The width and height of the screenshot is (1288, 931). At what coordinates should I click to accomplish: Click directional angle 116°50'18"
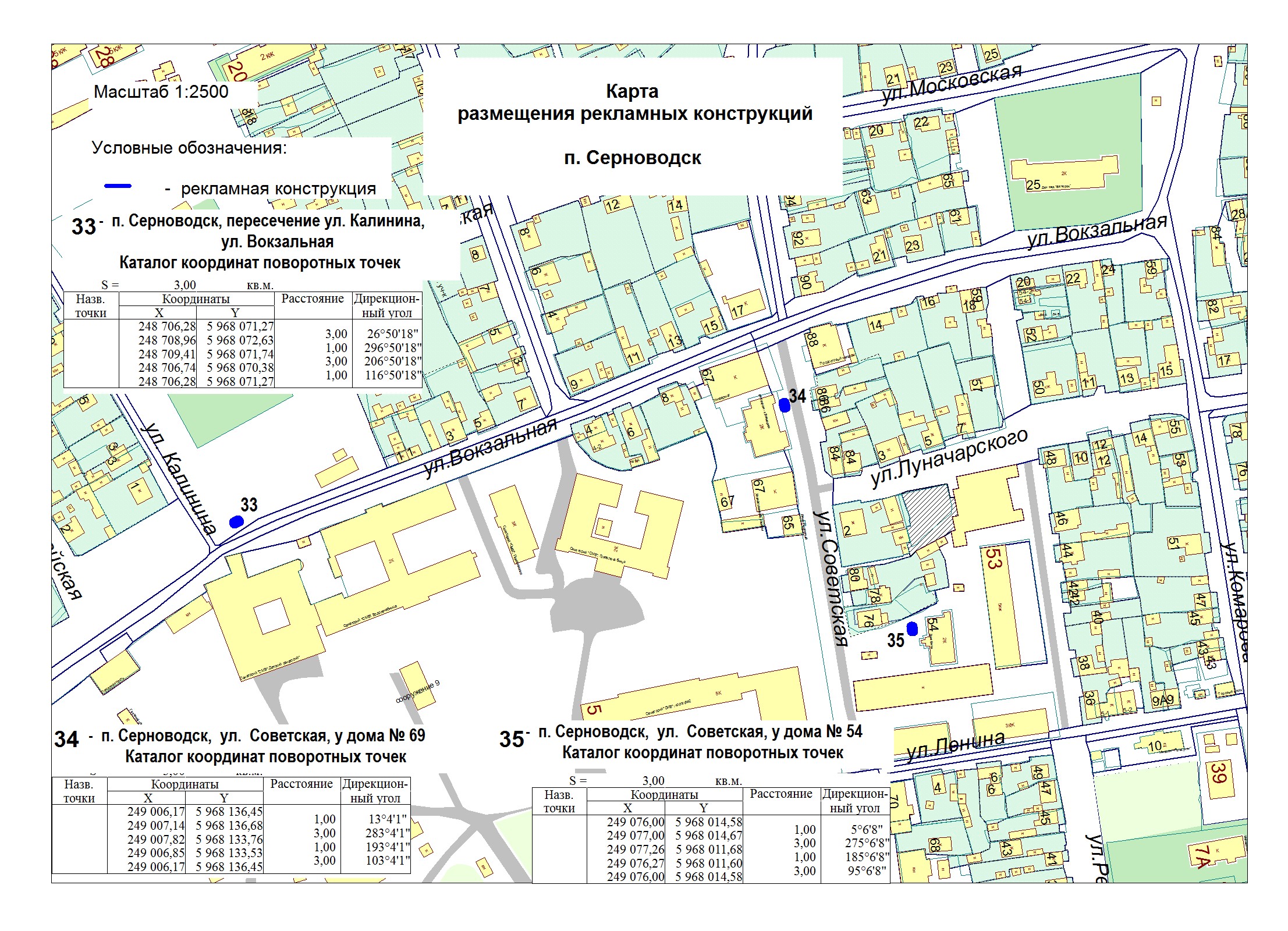pyautogui.click(x=393, y=375)
